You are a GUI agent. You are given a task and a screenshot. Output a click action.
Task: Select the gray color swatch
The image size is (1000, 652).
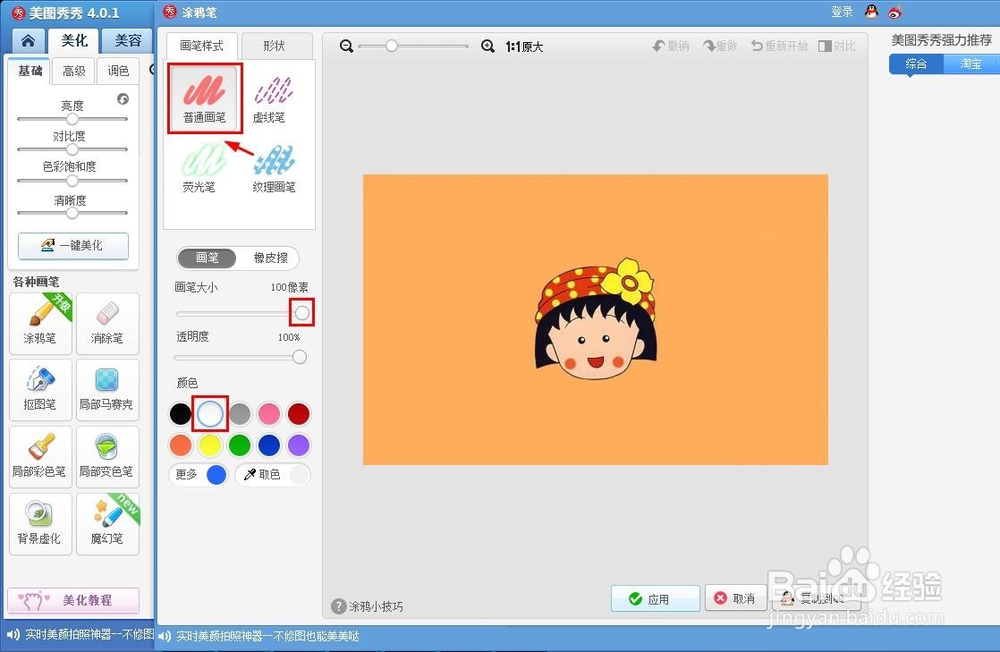click(x=240, y=414)
